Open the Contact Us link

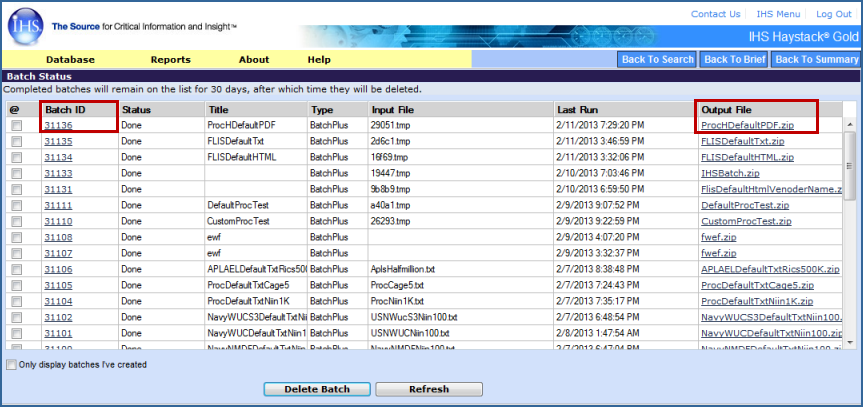715,14
